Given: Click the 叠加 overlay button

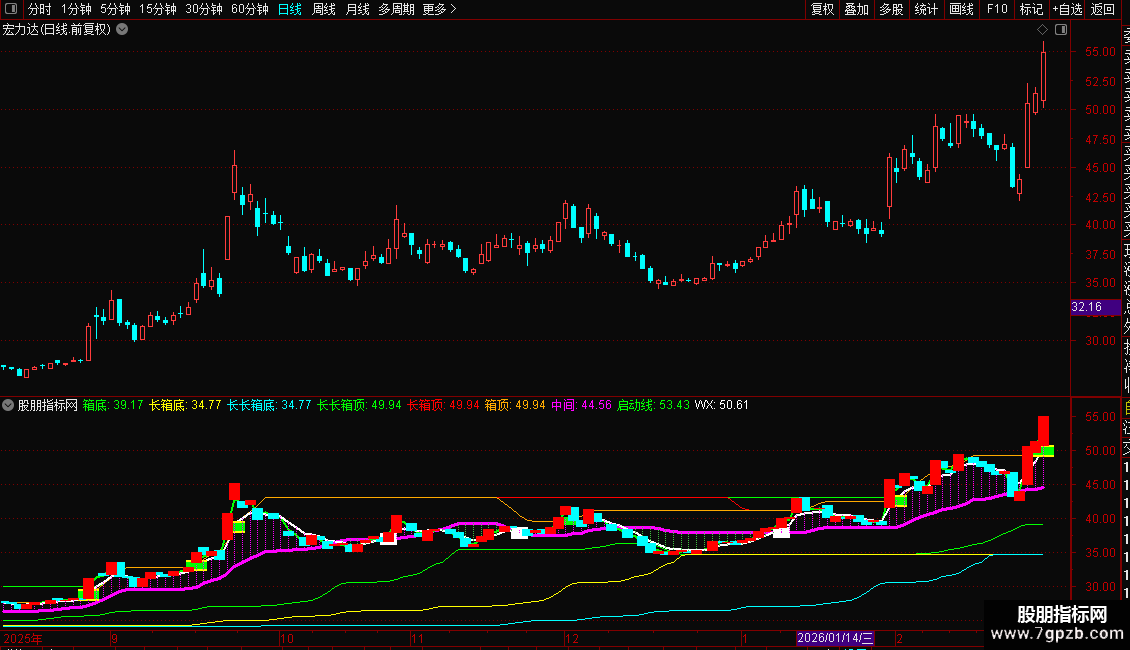Looking at the screenshot, I should [x=856, y=10].
